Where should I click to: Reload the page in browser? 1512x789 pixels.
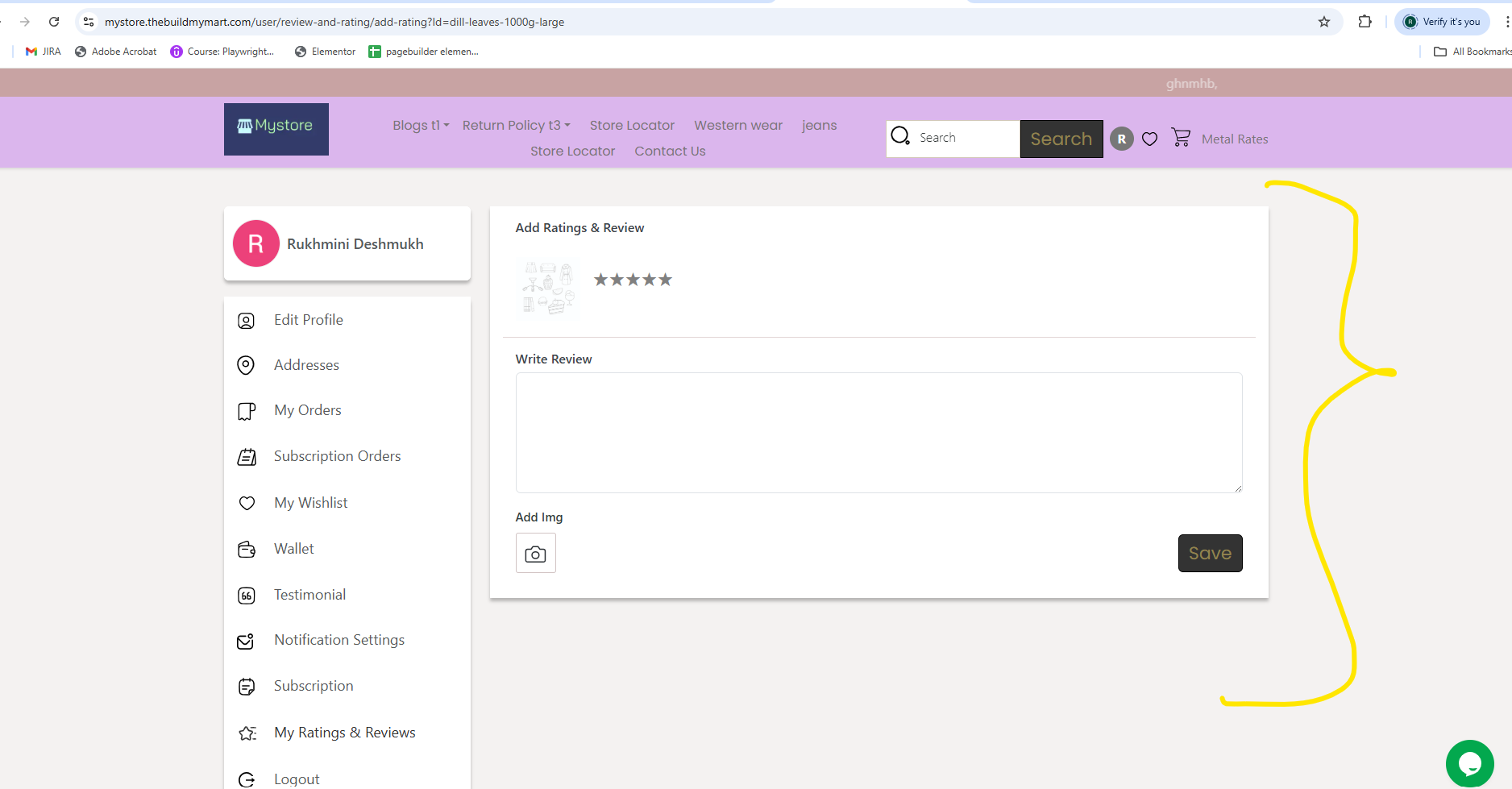(x=54, y=22)
